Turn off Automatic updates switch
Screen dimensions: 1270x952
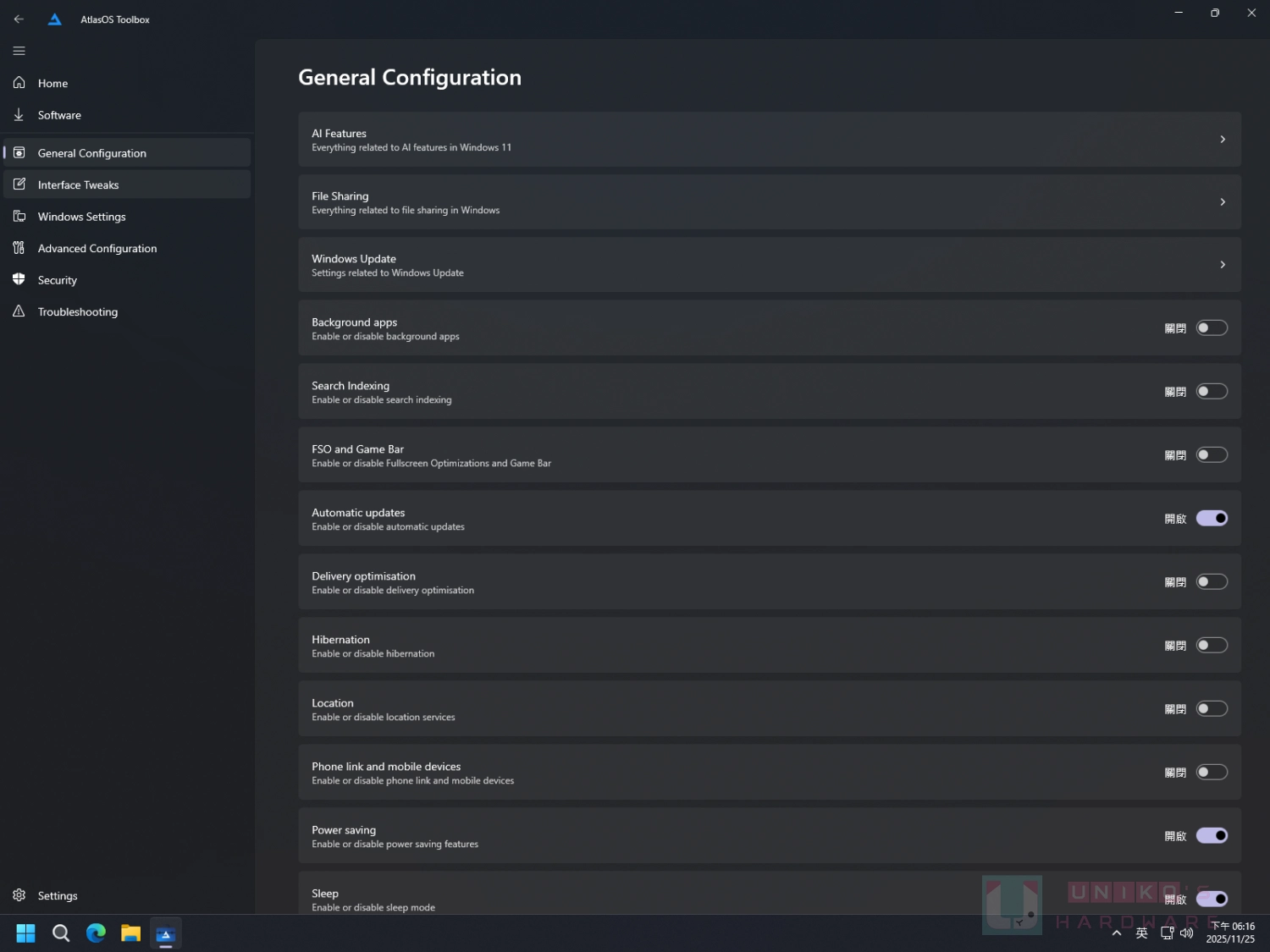[x=1212, y=518]
